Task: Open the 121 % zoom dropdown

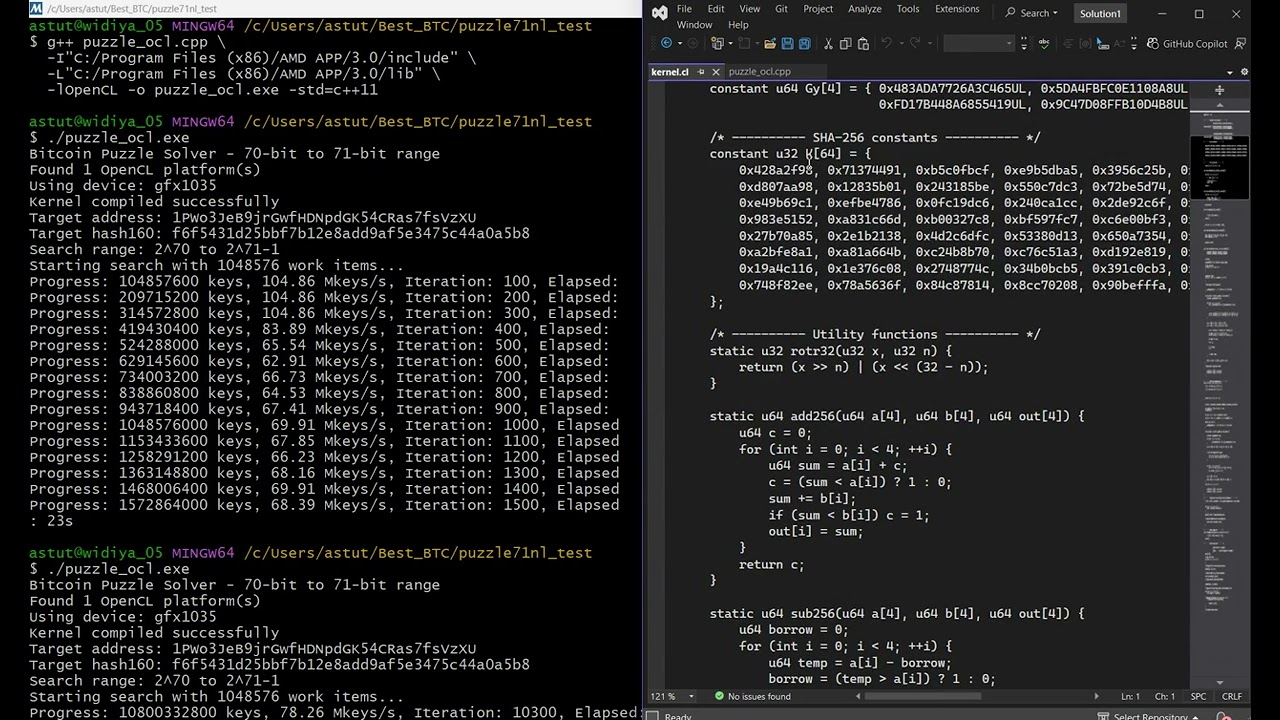Action: pyautogui.click(x=671, y=696)
